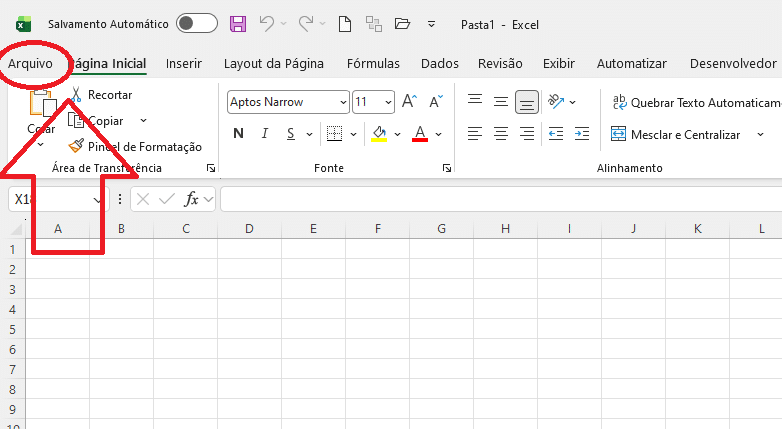Click Pincel de Formatação

pyautogui.click(x=135, y=147)
